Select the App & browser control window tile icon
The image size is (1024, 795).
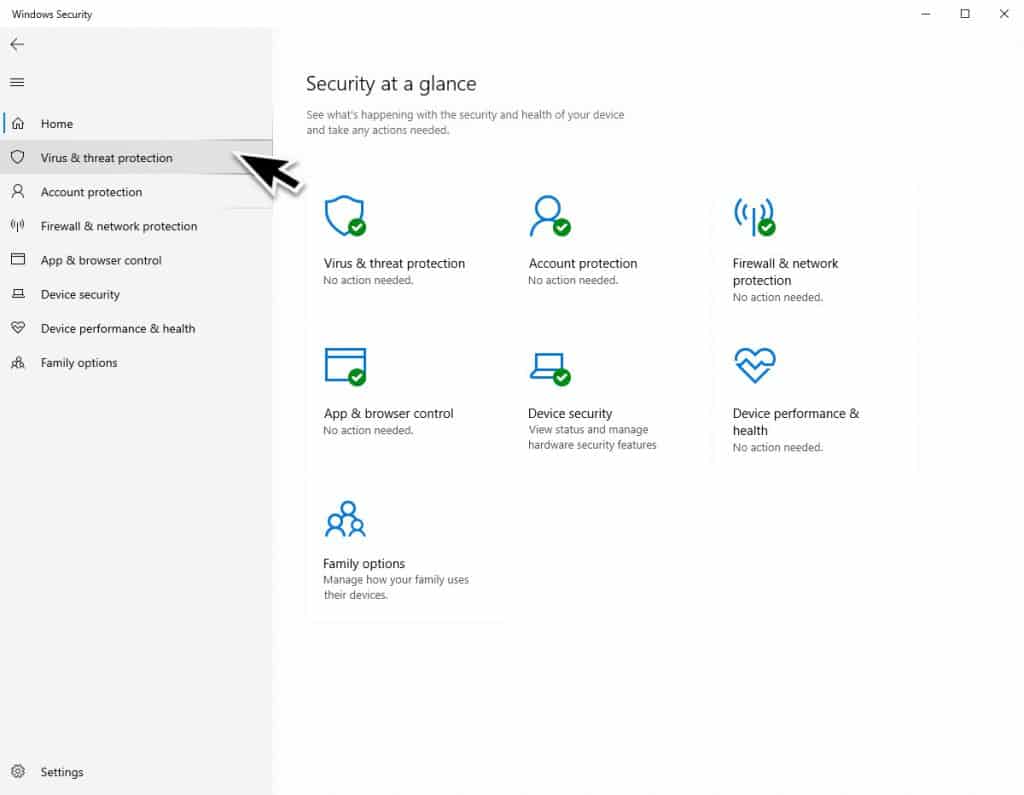click(x=345, y=366)
